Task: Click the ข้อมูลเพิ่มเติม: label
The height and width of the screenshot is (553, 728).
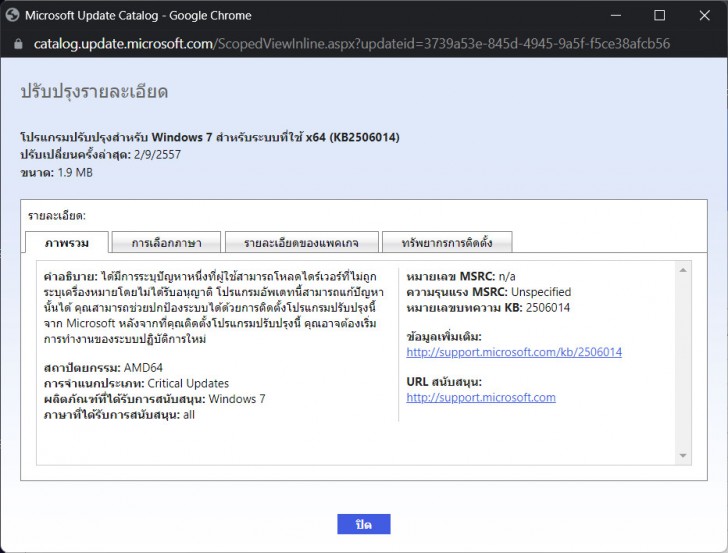Action: coord(444,337)
